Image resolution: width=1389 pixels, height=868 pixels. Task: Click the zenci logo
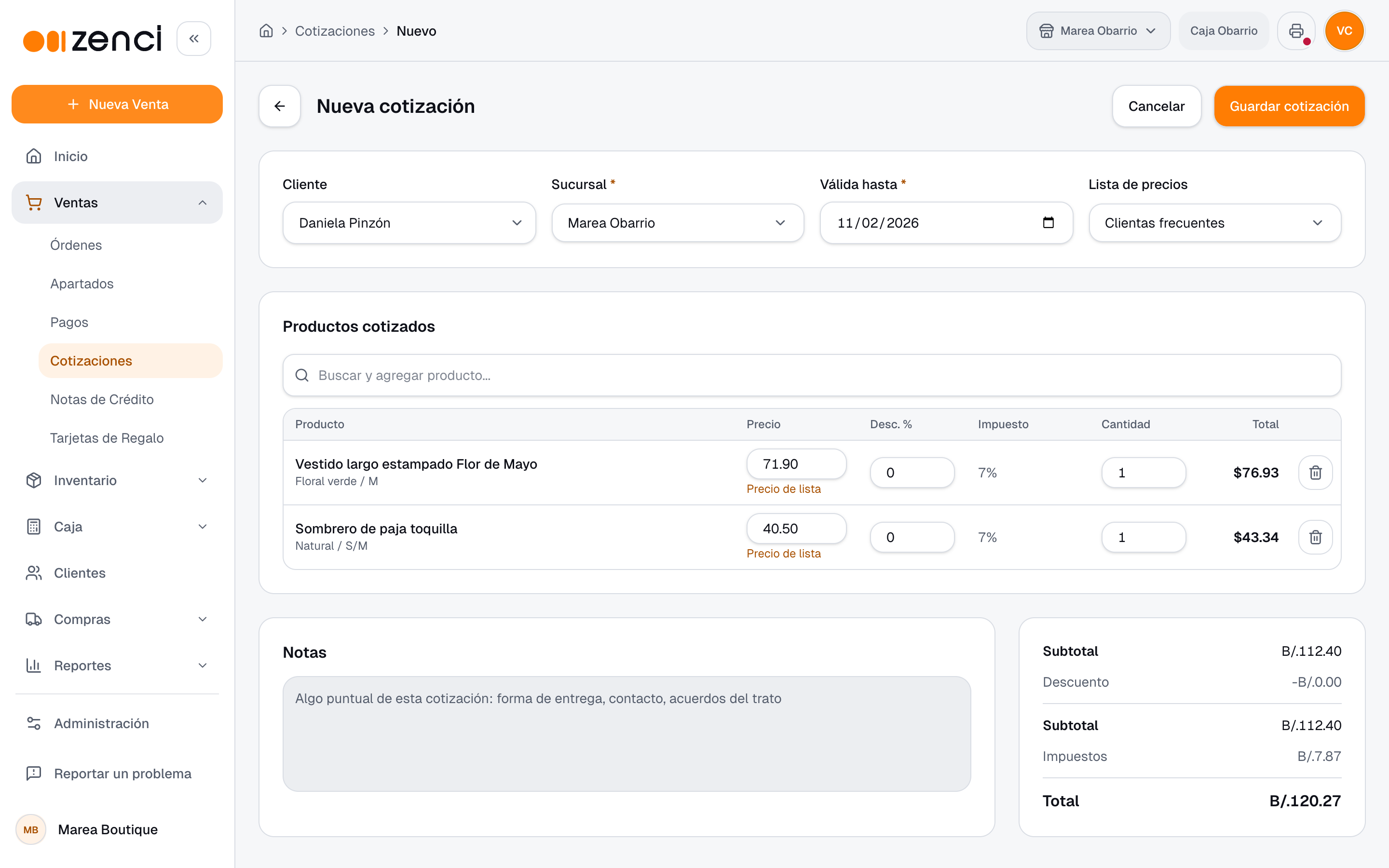pos(93,39)
